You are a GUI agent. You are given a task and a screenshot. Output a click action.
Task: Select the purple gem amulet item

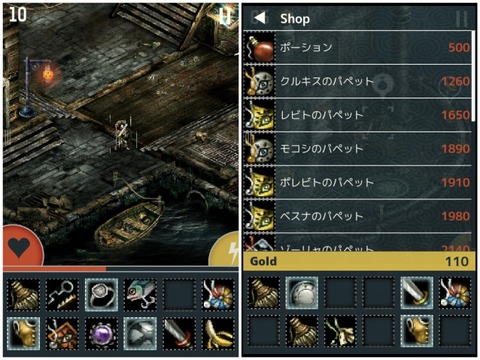[x=101, y=333]
